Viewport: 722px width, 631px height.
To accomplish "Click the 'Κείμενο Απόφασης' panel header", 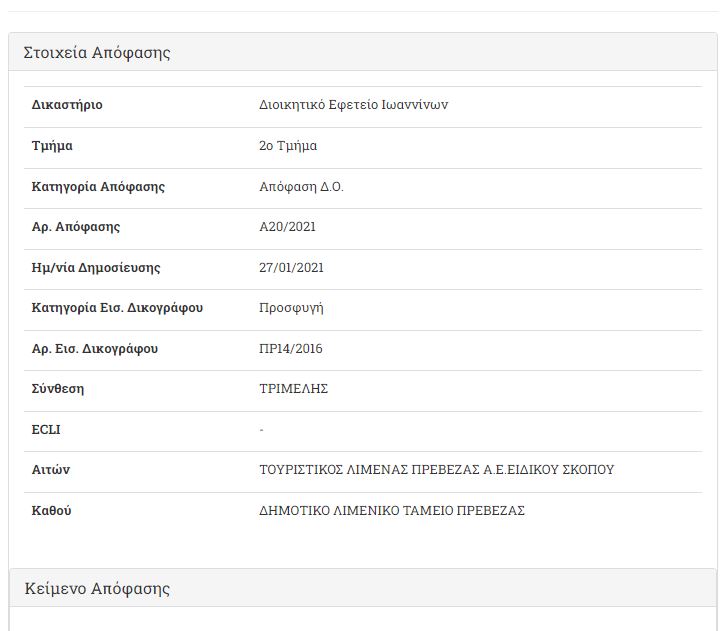I will (x=363, y=588).
